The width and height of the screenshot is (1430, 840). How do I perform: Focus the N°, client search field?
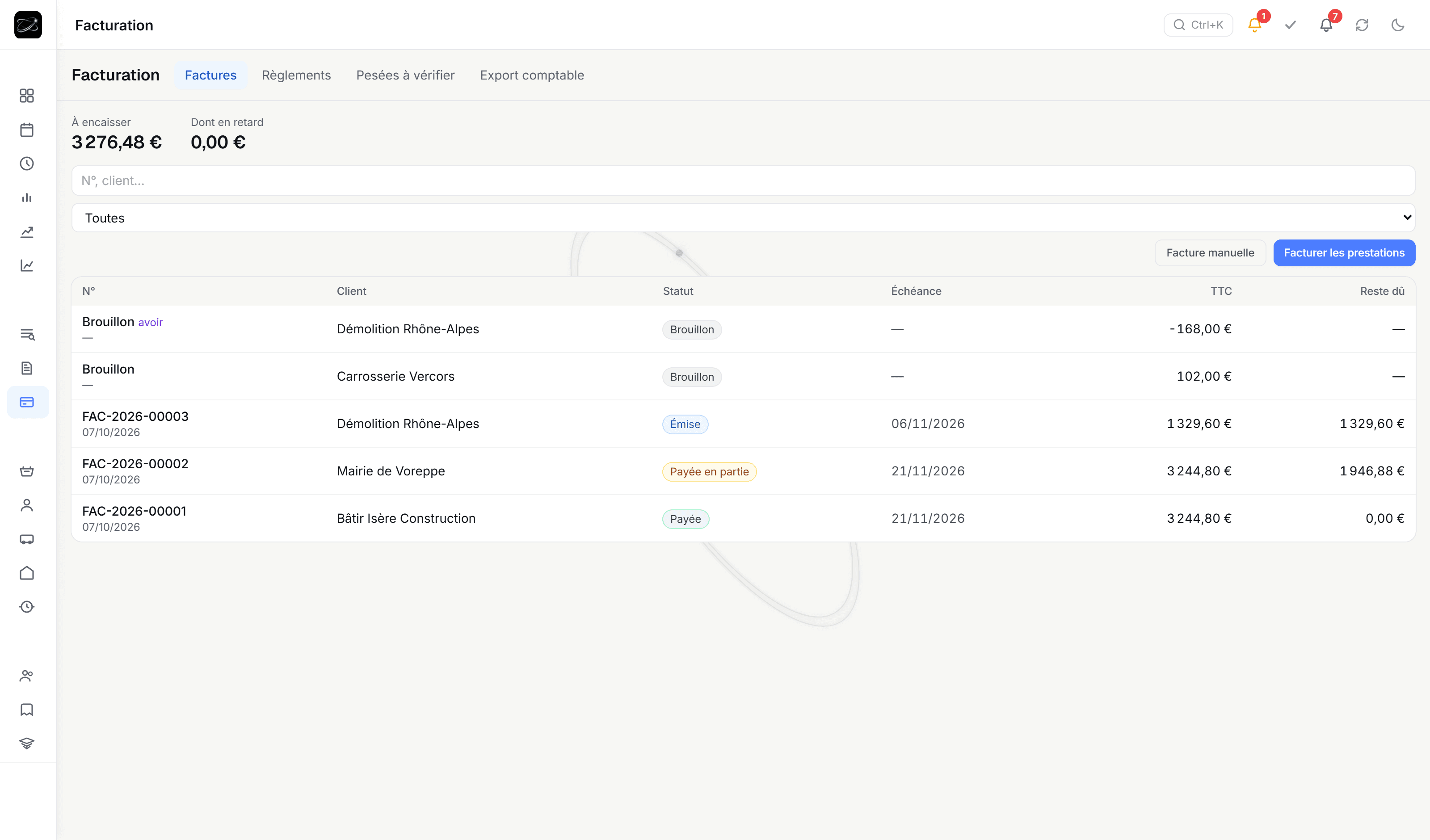click(743, 181)
